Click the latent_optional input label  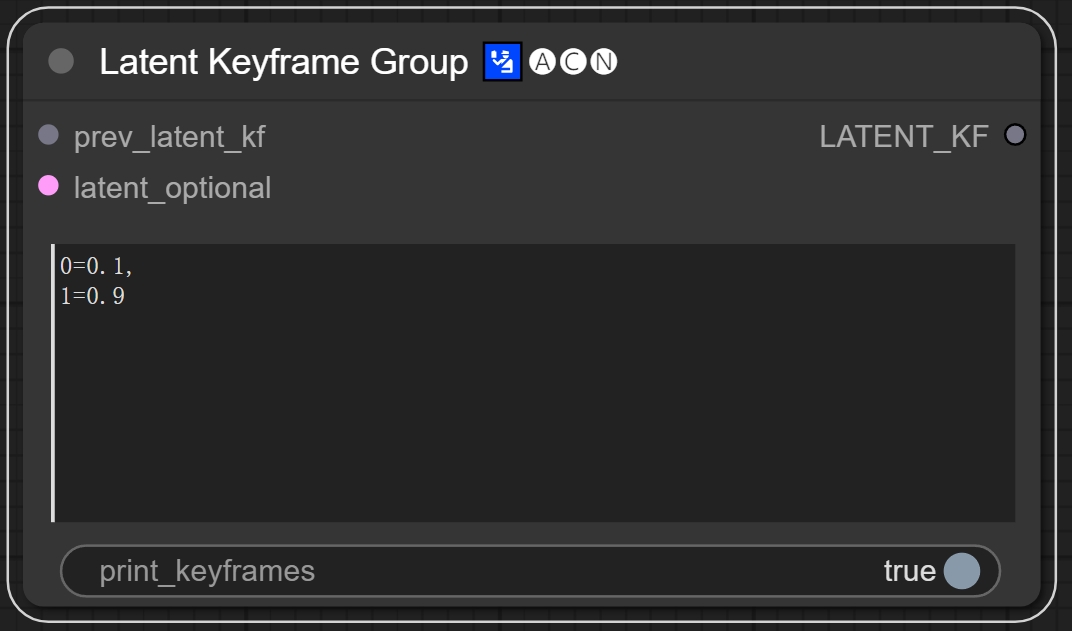point(172,188)
